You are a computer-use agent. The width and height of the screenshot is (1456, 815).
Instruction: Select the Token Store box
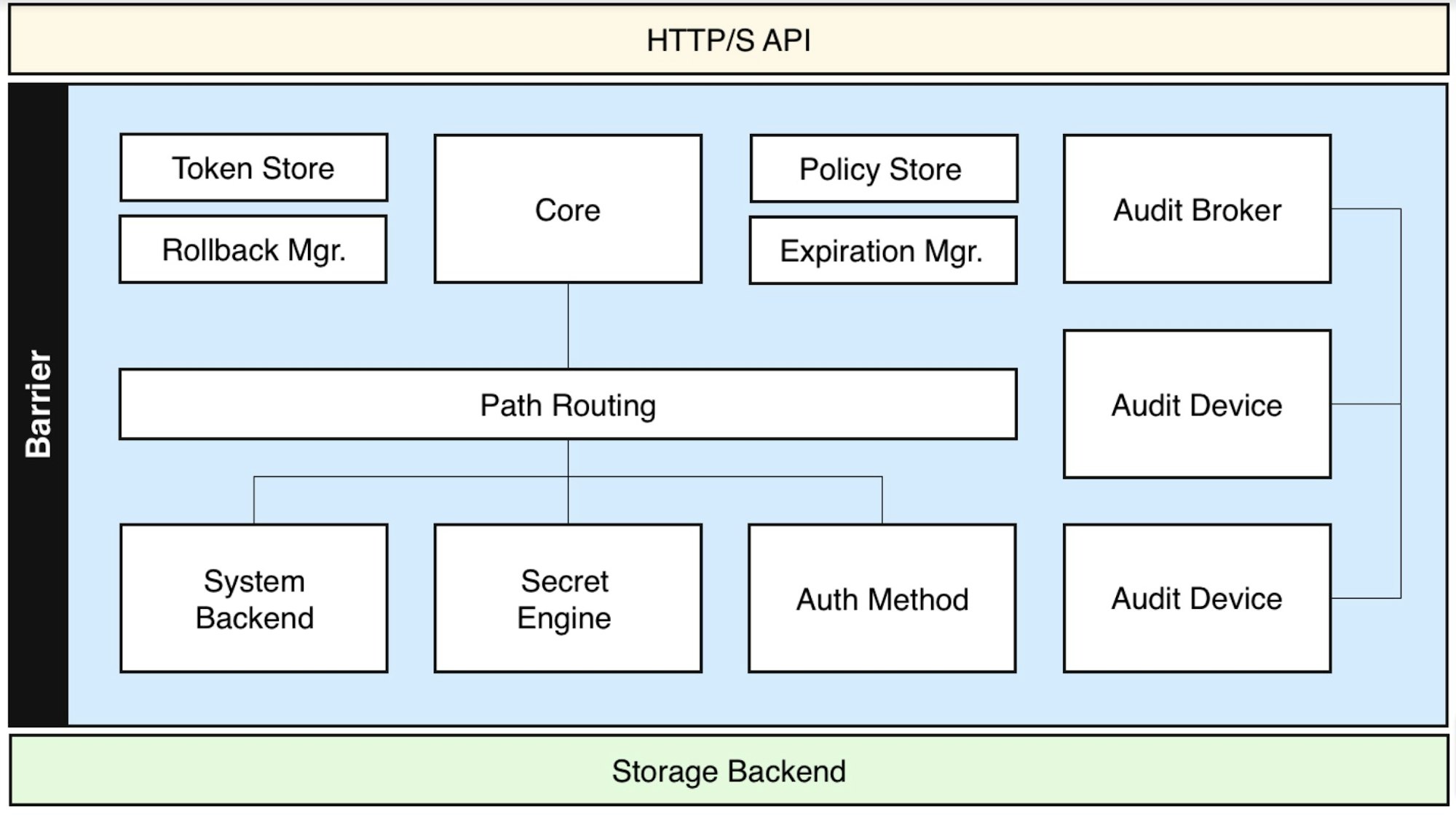253,168
